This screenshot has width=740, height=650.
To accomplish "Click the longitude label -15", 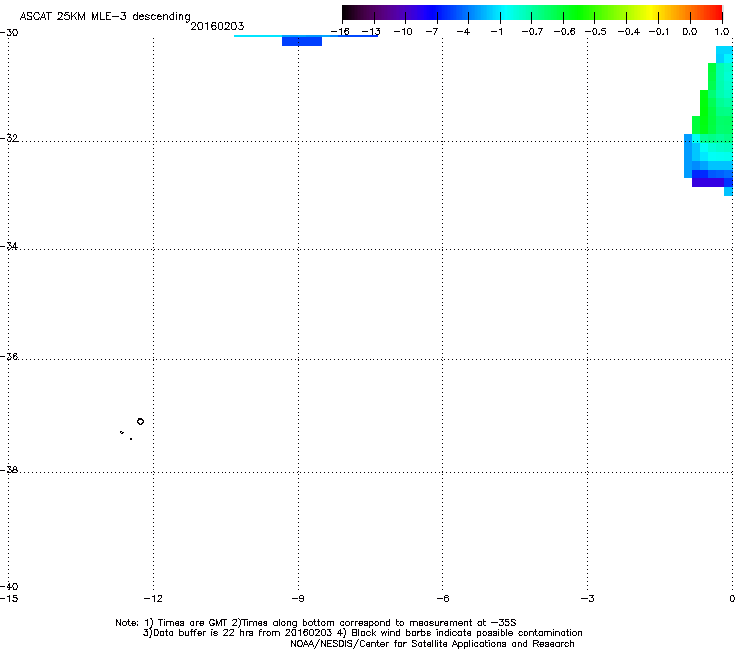I will 9,599.
